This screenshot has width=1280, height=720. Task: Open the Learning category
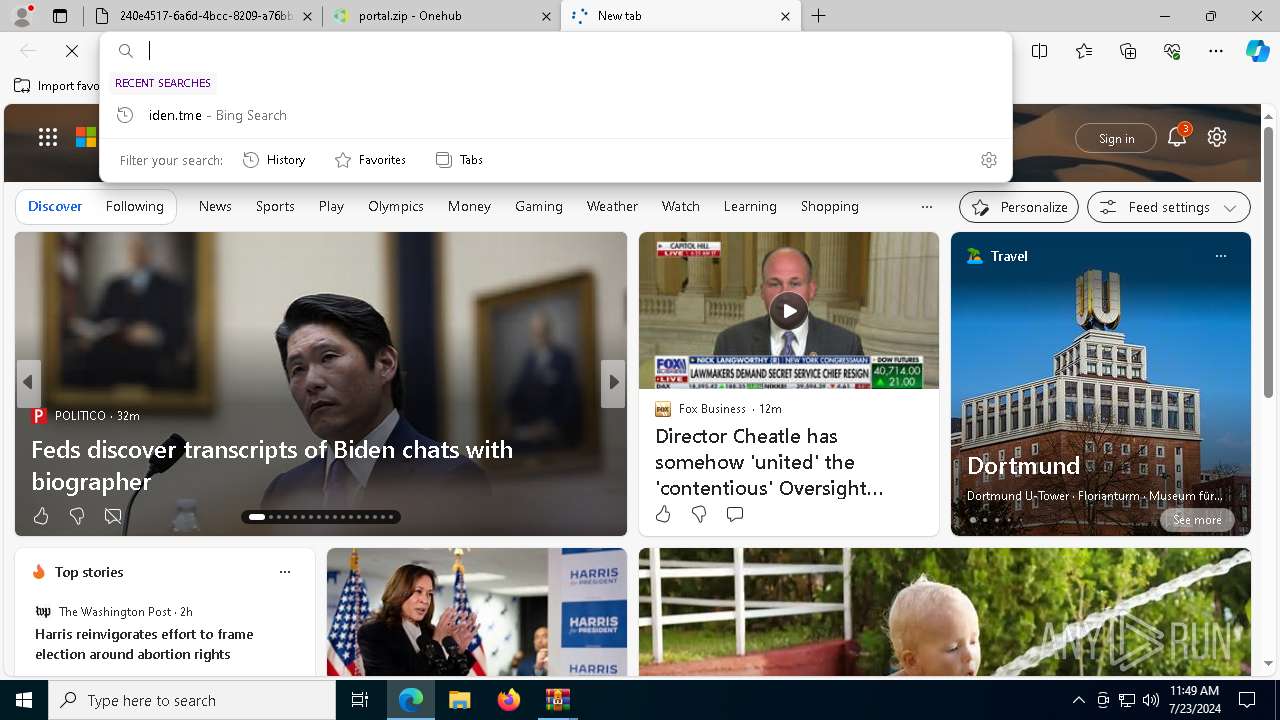pos(750,206)
